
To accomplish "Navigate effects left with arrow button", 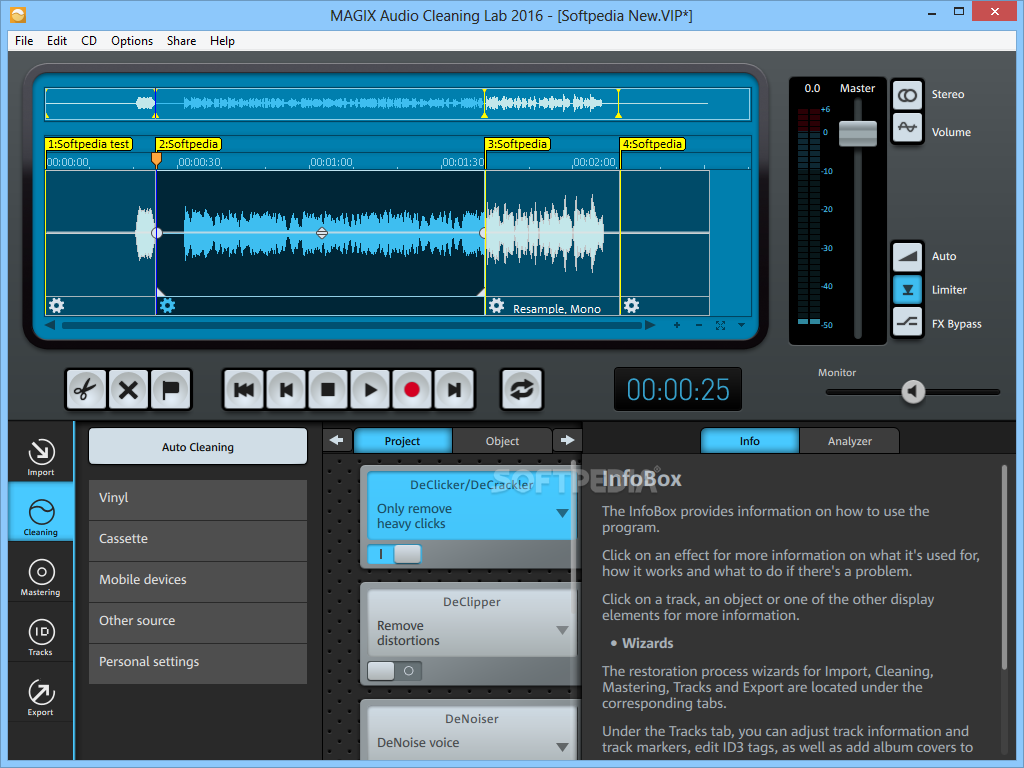I will click(x=337, y=441).
